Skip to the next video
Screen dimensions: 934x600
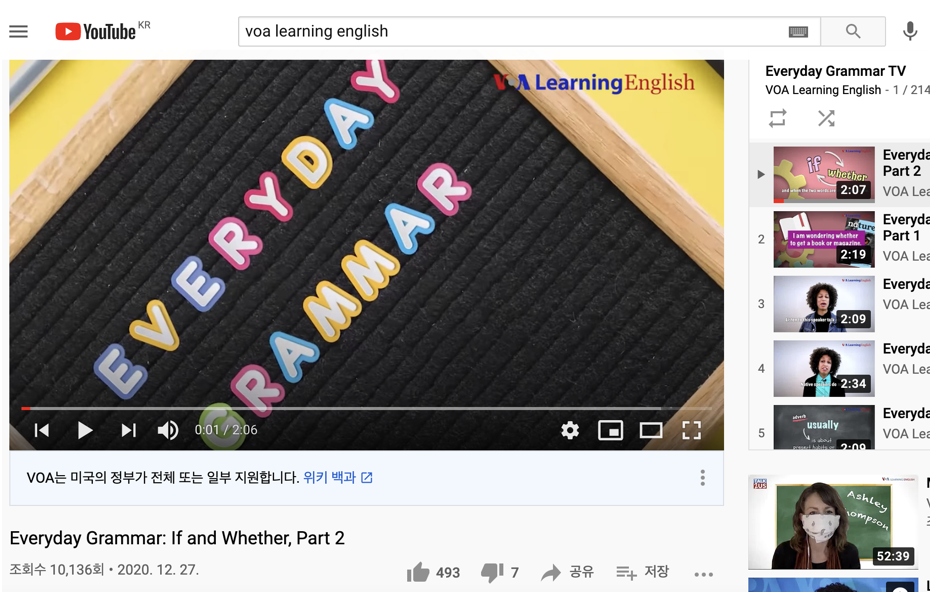[x=128, y=430]
